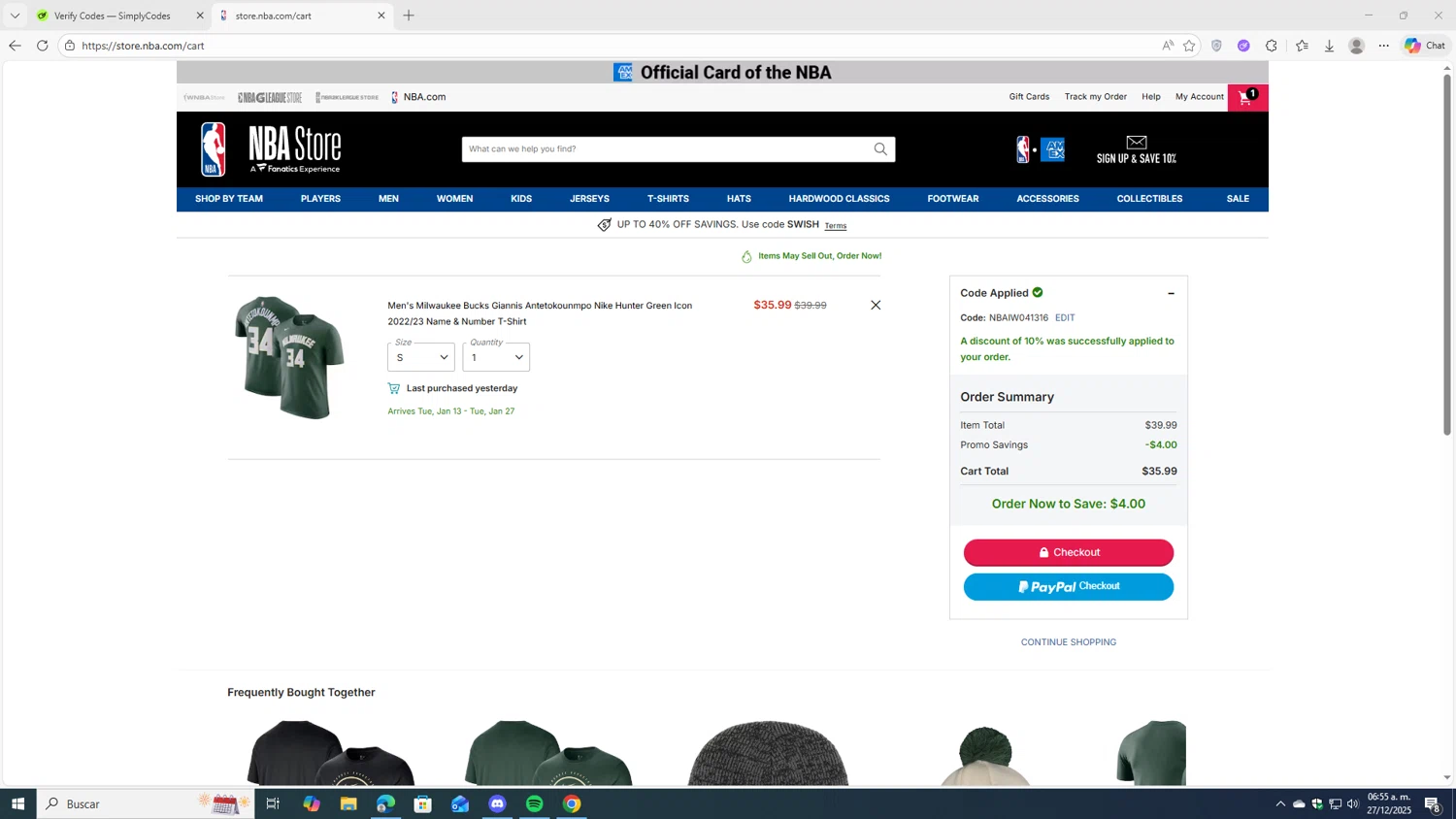
Task: Open the Quantity dropdown
Action: [496, 357]
